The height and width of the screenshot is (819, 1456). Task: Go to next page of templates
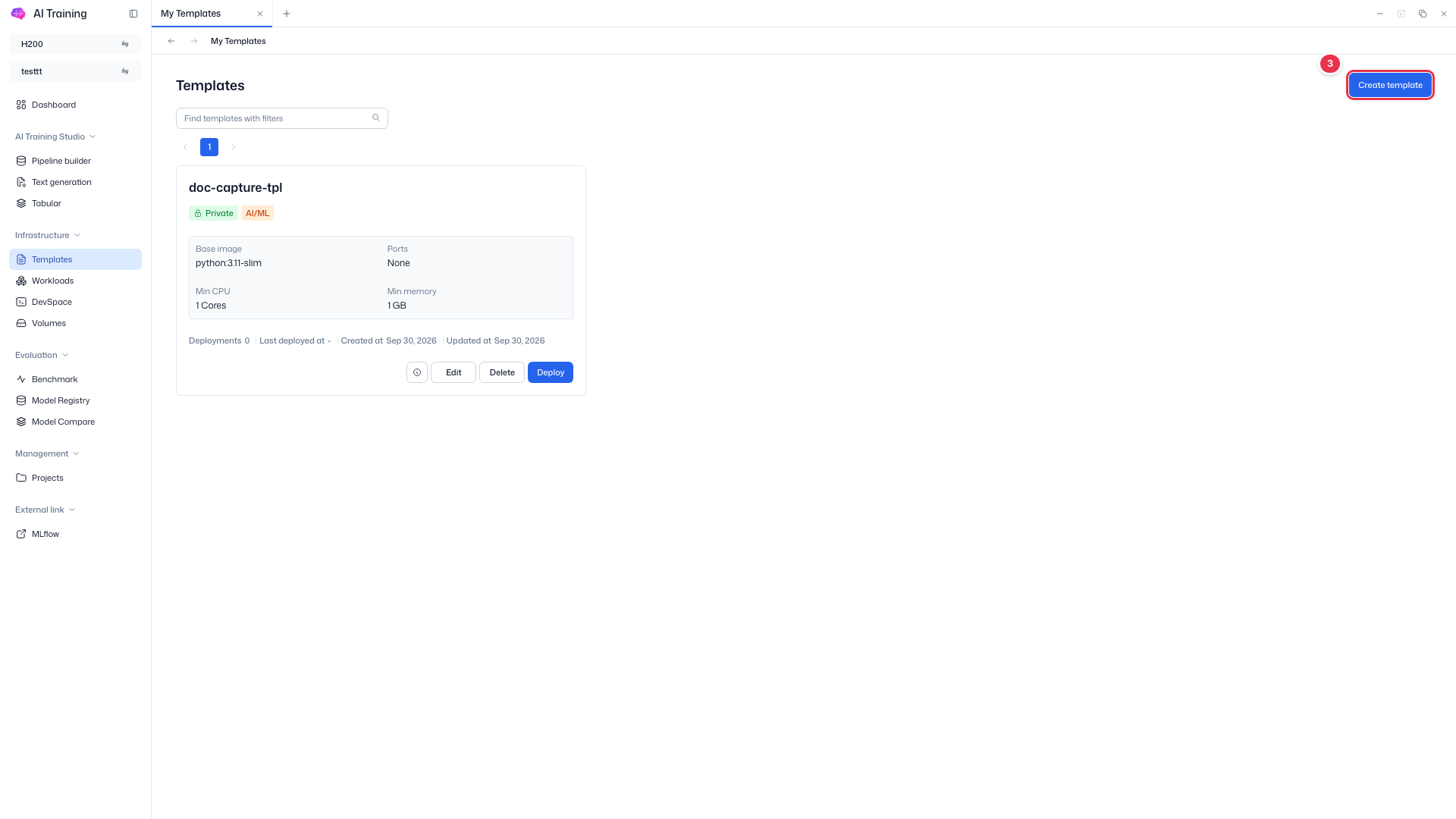[x=234, y=147]
